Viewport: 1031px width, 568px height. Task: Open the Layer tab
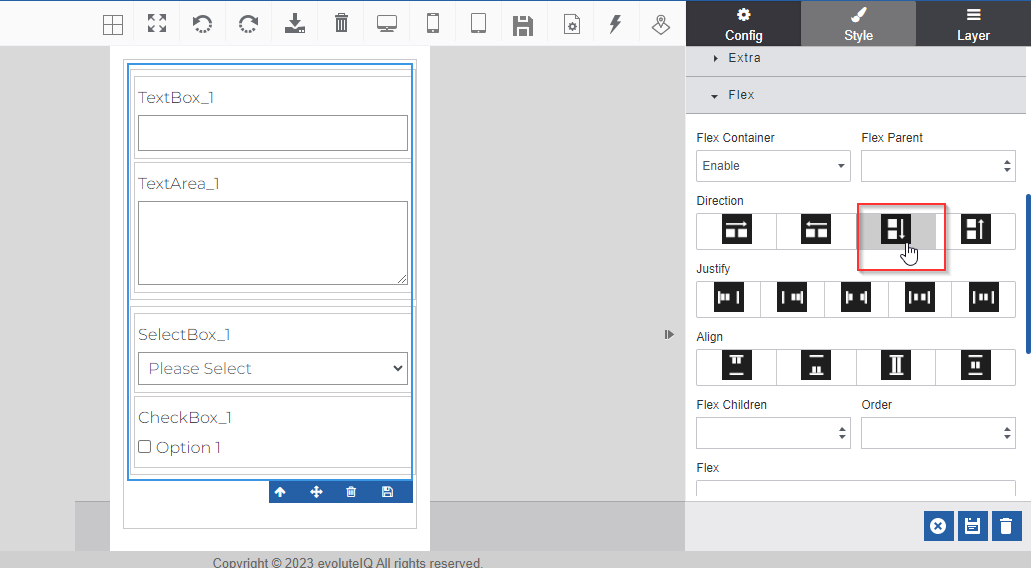[x=973, y=24]
